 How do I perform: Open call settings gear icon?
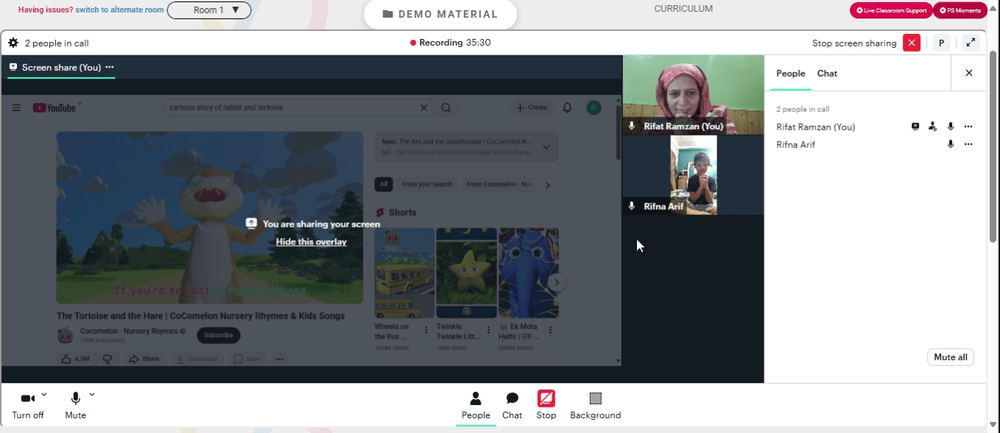pyautogui.click(x=13, y=43)
